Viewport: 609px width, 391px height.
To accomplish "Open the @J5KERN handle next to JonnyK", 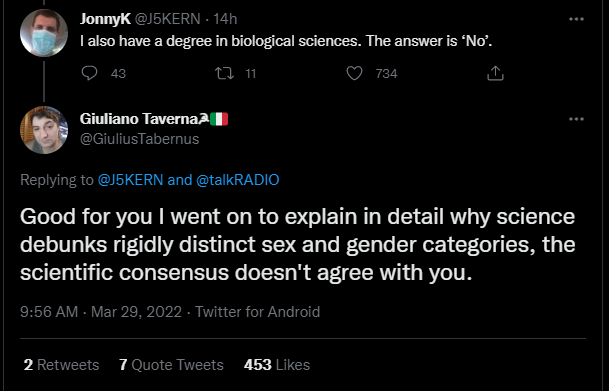I will point(167,19).
